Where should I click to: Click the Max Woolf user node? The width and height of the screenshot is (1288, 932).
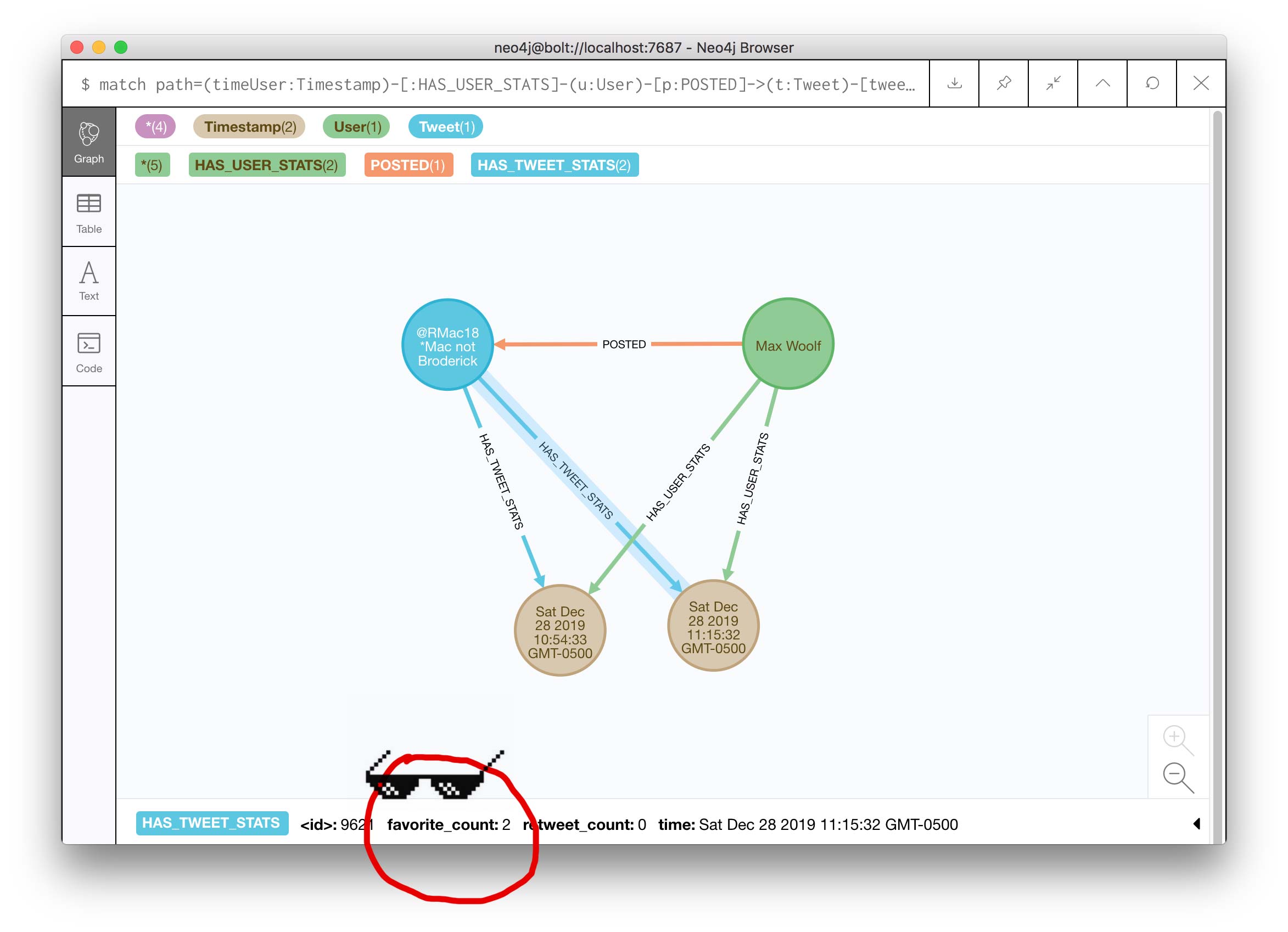click(x=788, y=345)
